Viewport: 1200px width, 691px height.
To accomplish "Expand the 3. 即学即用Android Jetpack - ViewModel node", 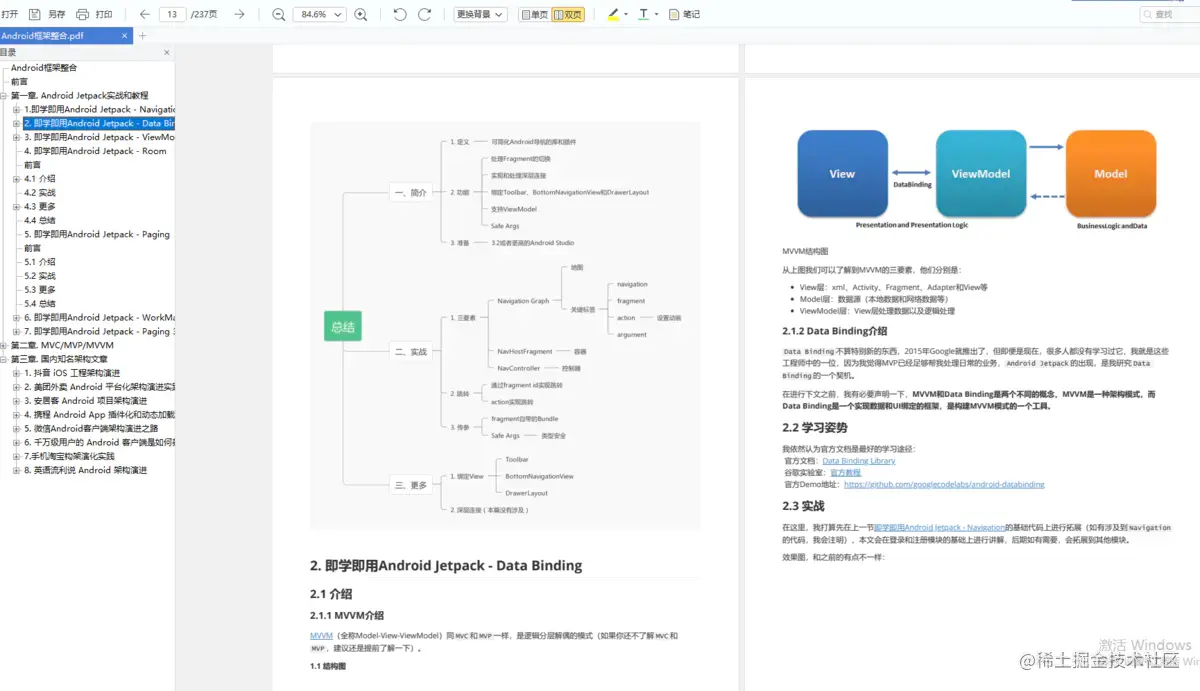I will [x=16, y=137].
